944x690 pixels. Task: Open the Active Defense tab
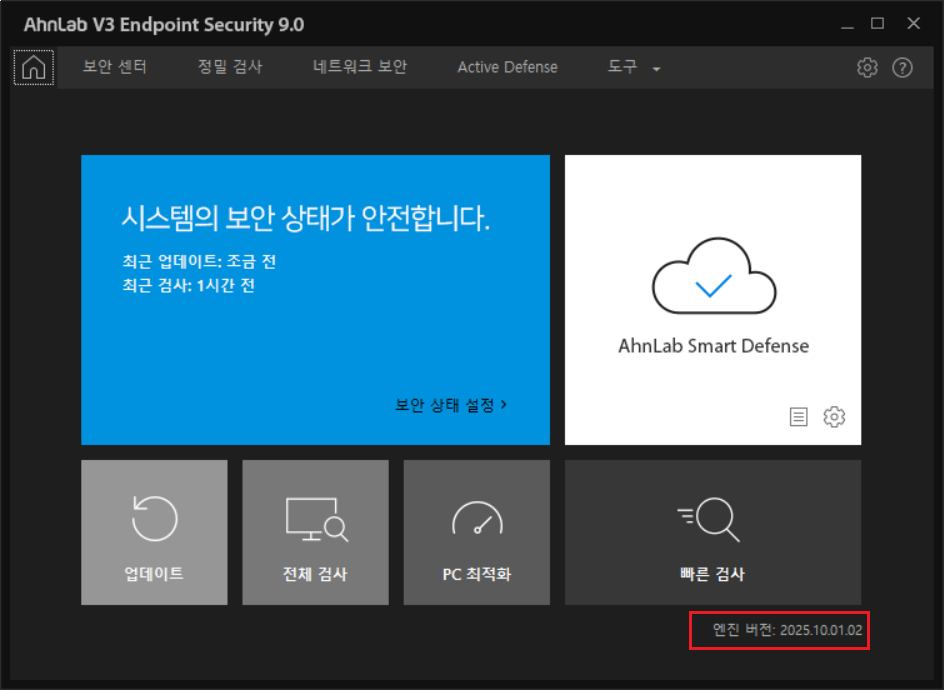507,67
